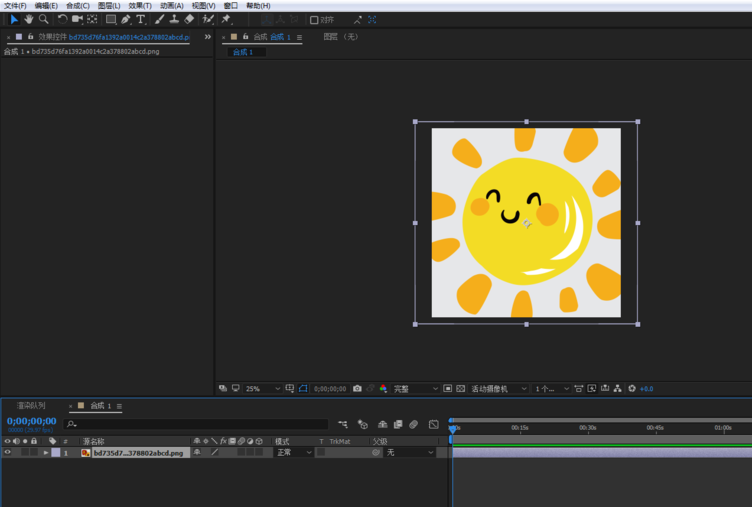
Task: Toggle eye visibility of the png layer
Action: click(x=8, y=453)
